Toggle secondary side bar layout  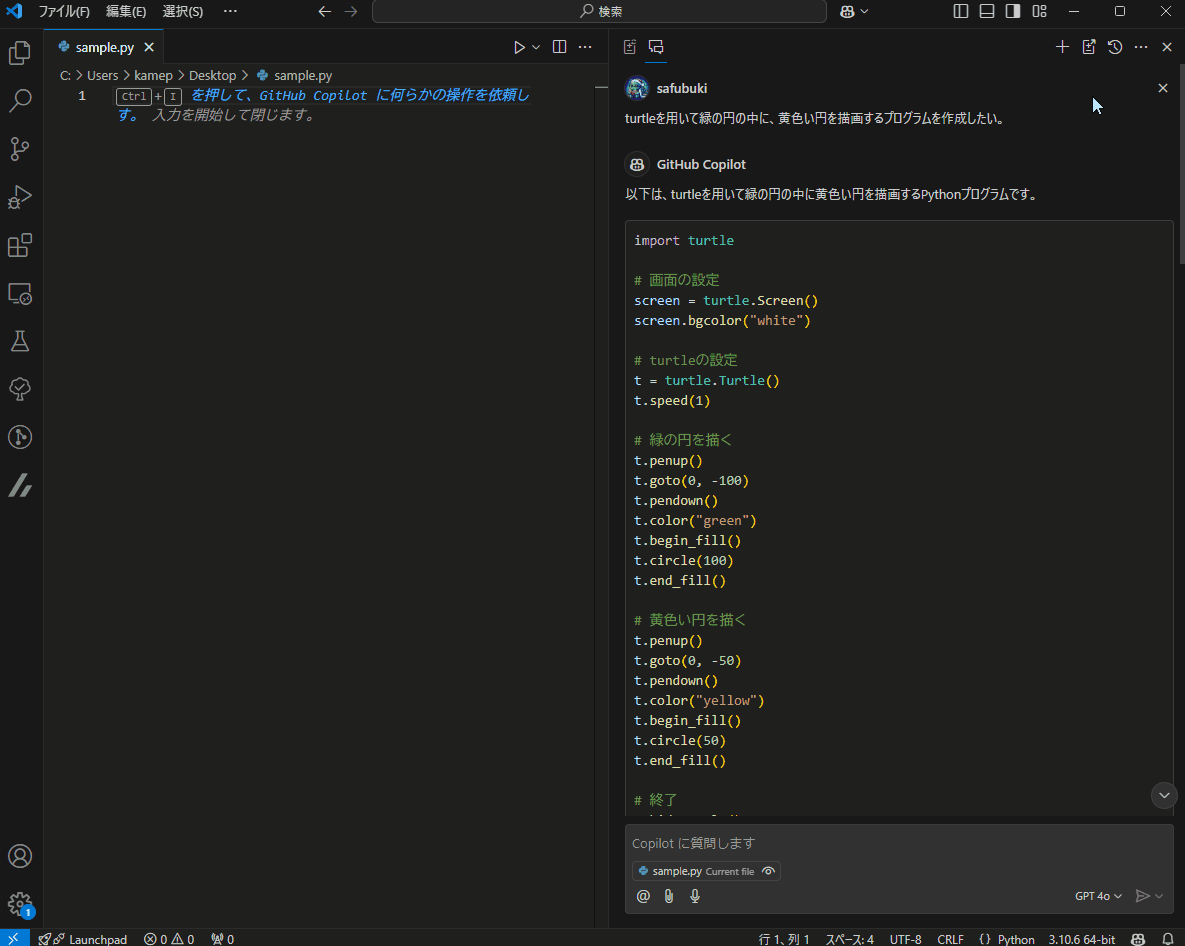[1013, 11]
